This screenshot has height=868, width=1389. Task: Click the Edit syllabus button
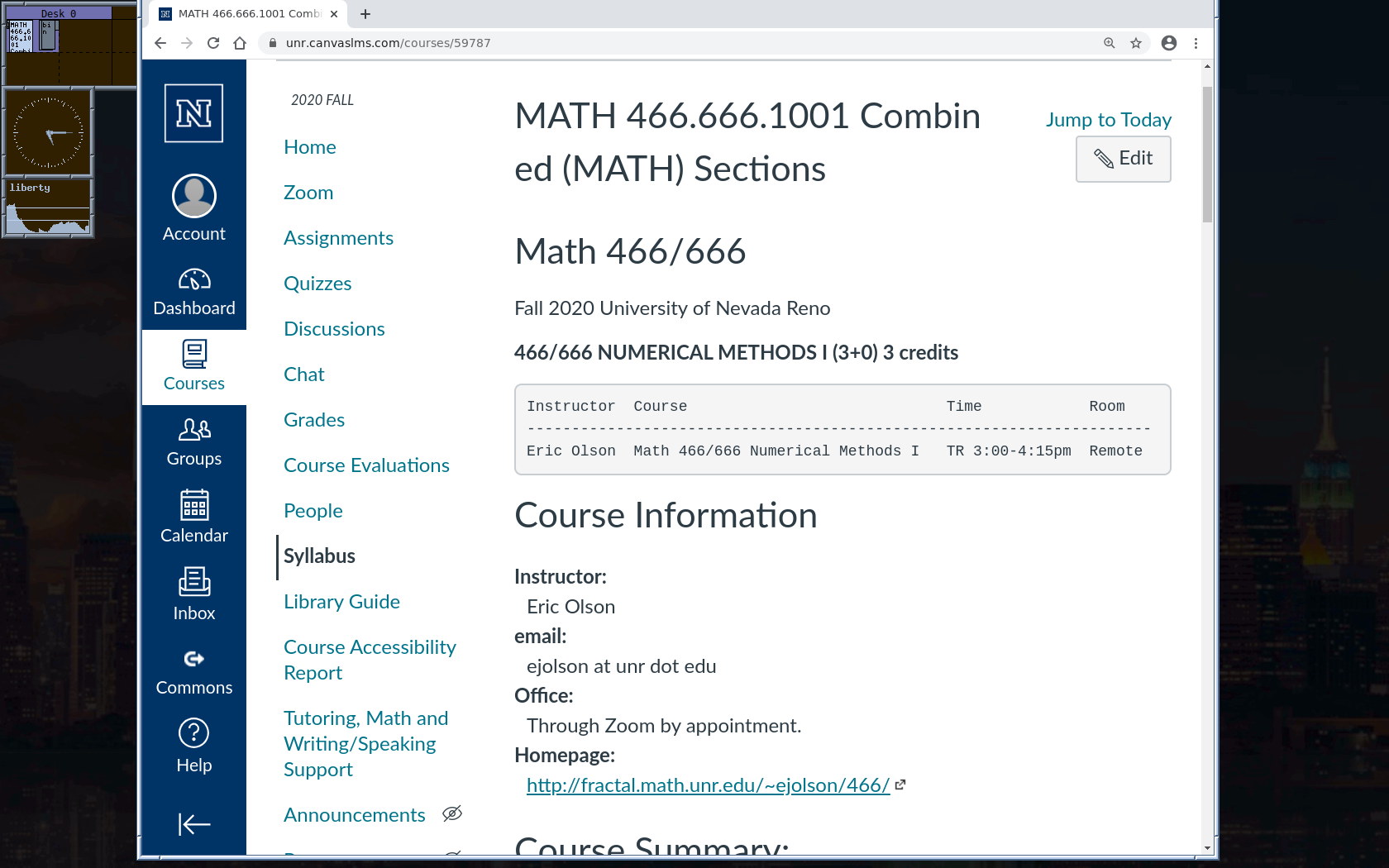pos(1123,159)
